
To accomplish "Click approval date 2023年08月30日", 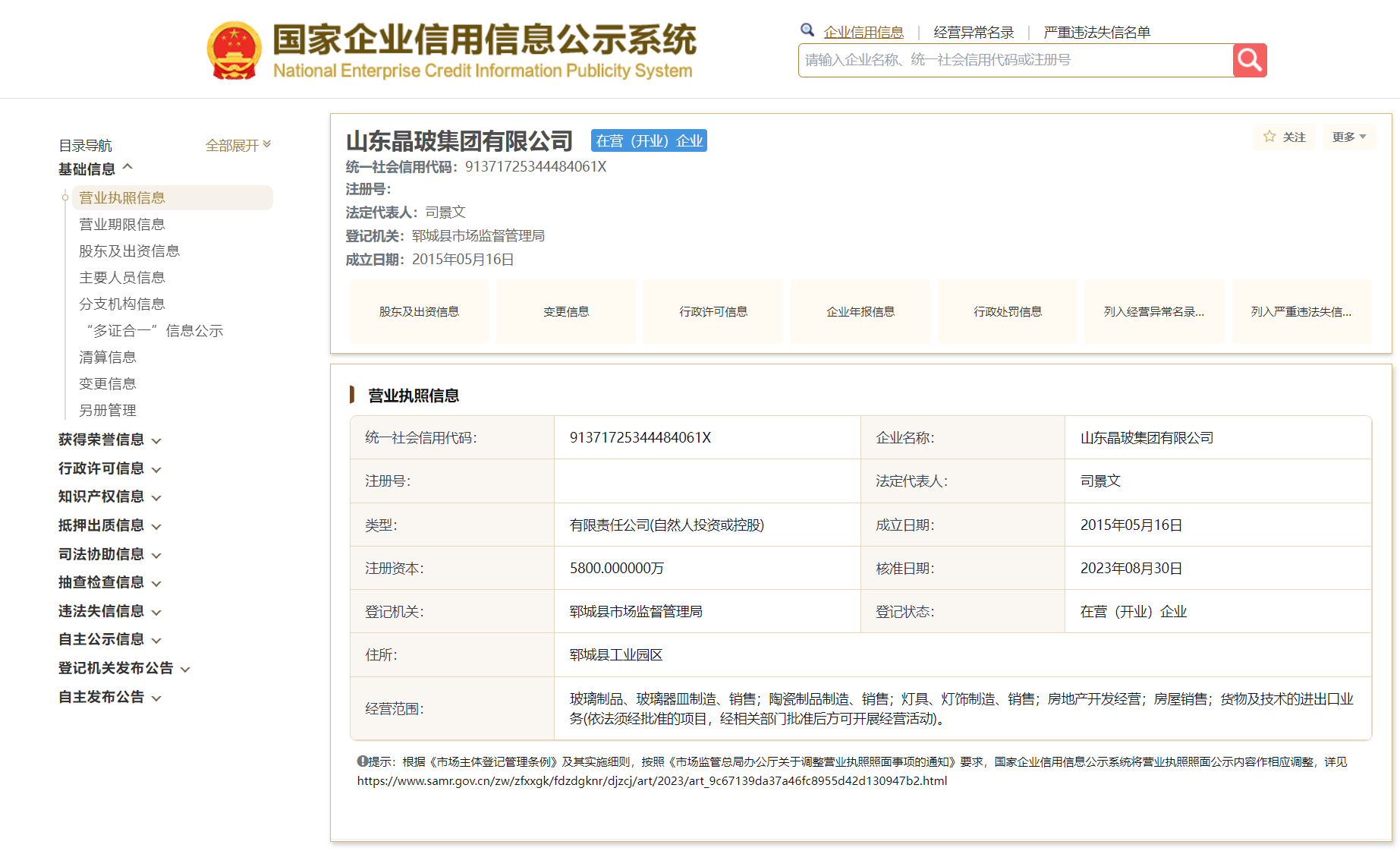I will pos(1131,568).
